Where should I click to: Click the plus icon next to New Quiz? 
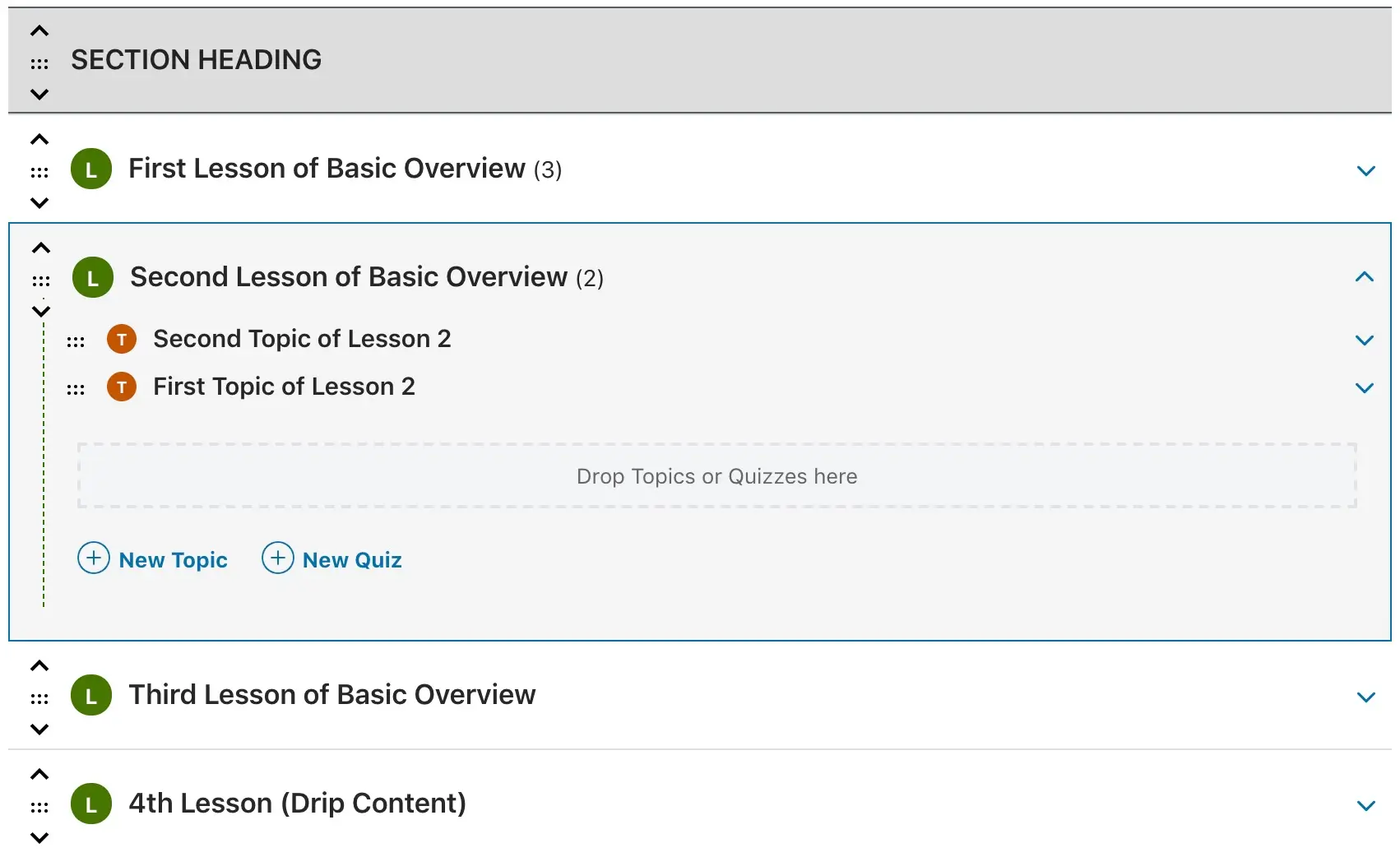click(277, 558)
